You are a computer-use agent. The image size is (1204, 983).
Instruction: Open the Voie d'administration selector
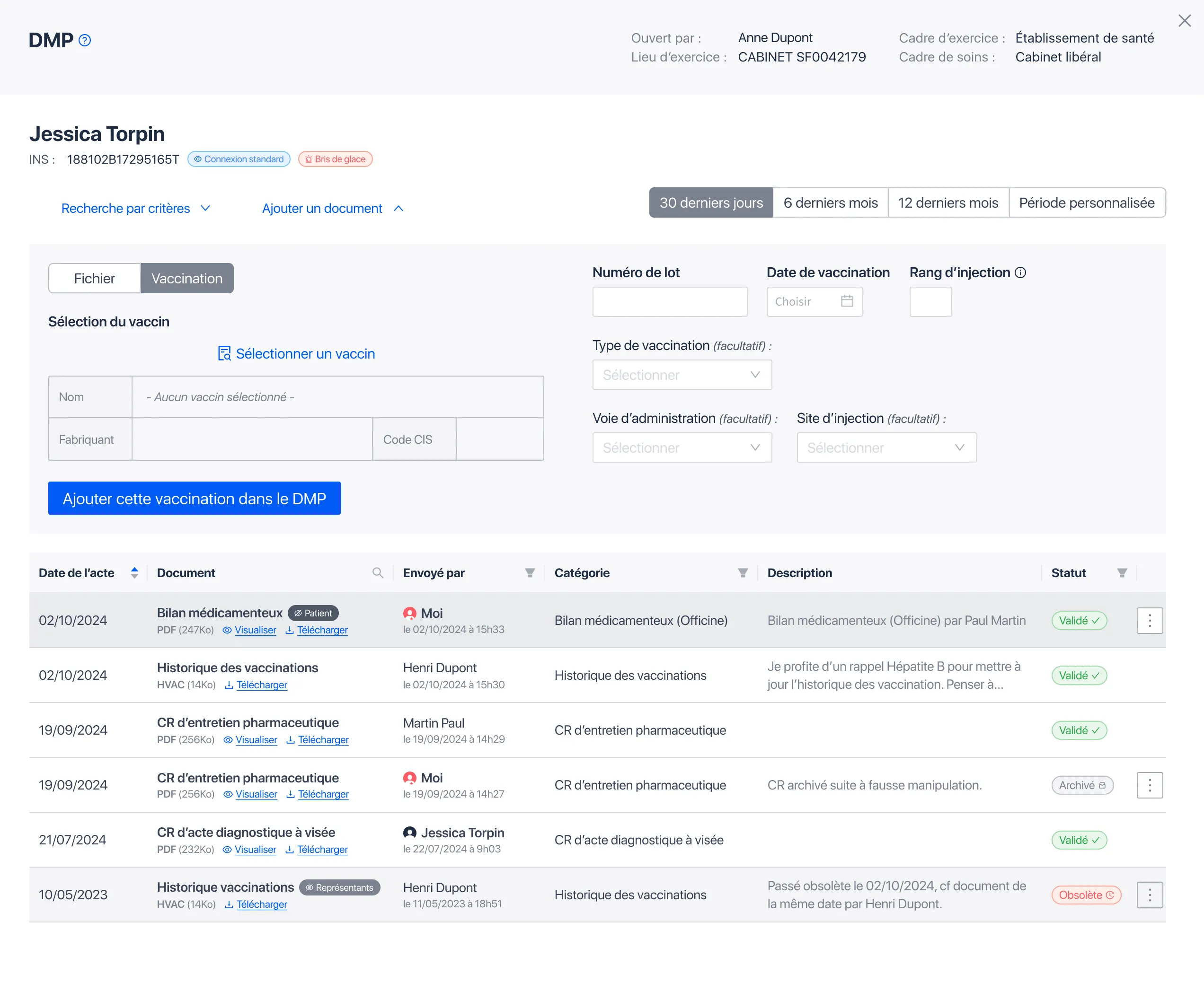point(682,448)
